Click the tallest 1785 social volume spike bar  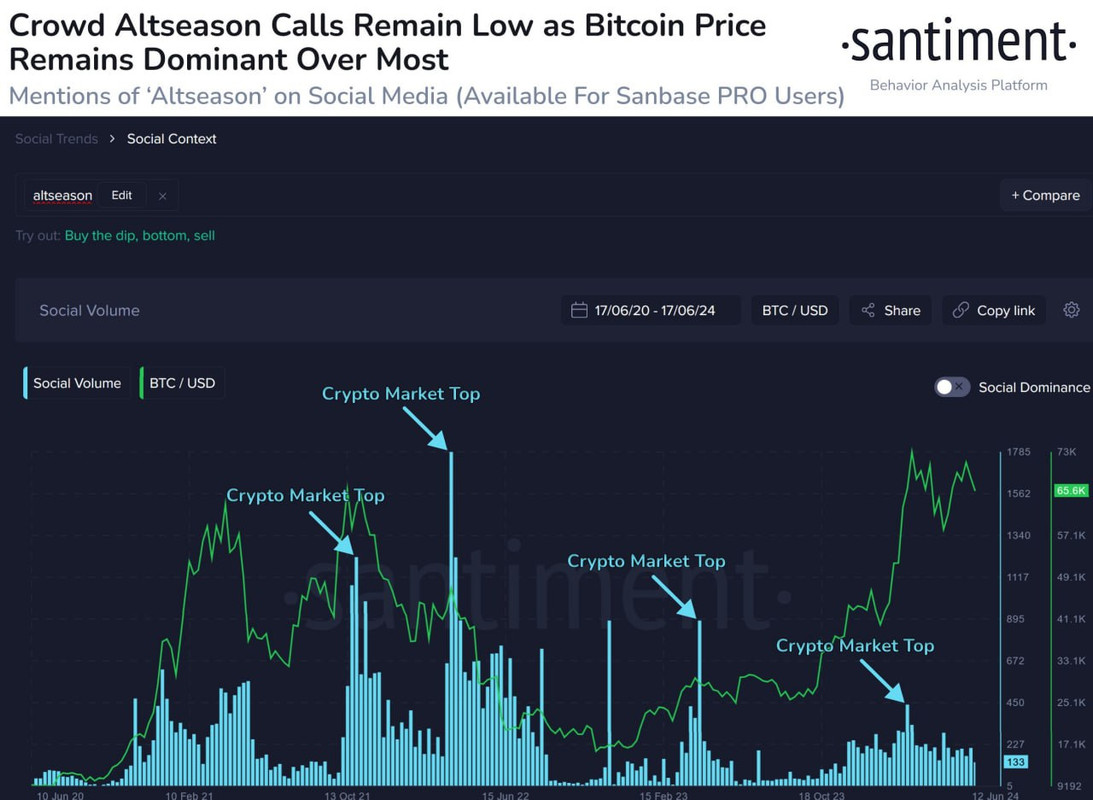pos(451,618)
